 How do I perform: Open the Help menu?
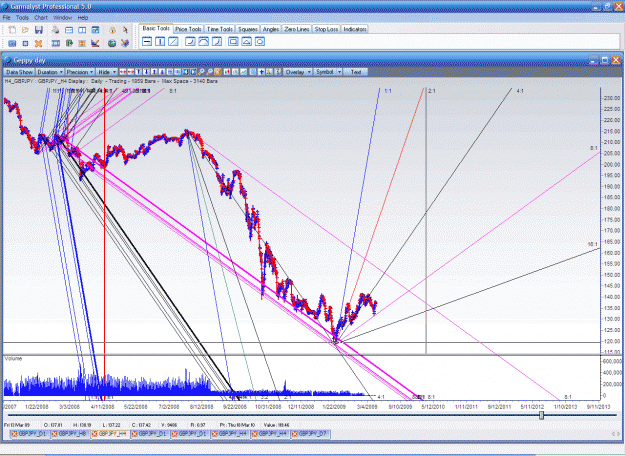83,18
